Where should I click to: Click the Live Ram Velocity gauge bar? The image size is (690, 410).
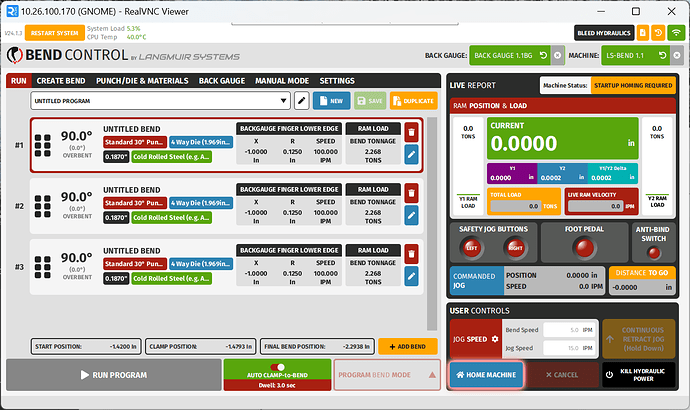tap(595, 206)
